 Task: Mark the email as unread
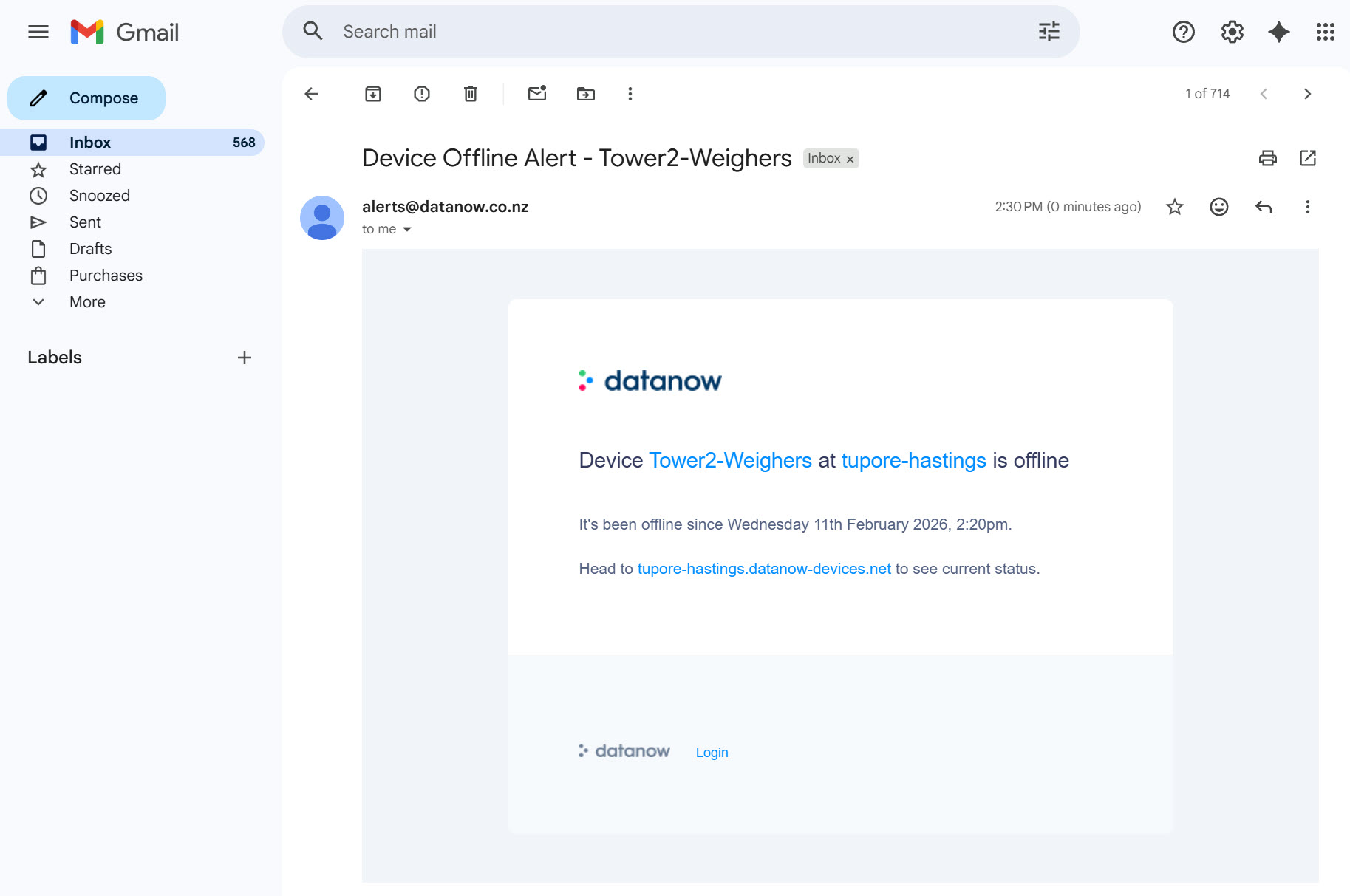coord(537,94)
